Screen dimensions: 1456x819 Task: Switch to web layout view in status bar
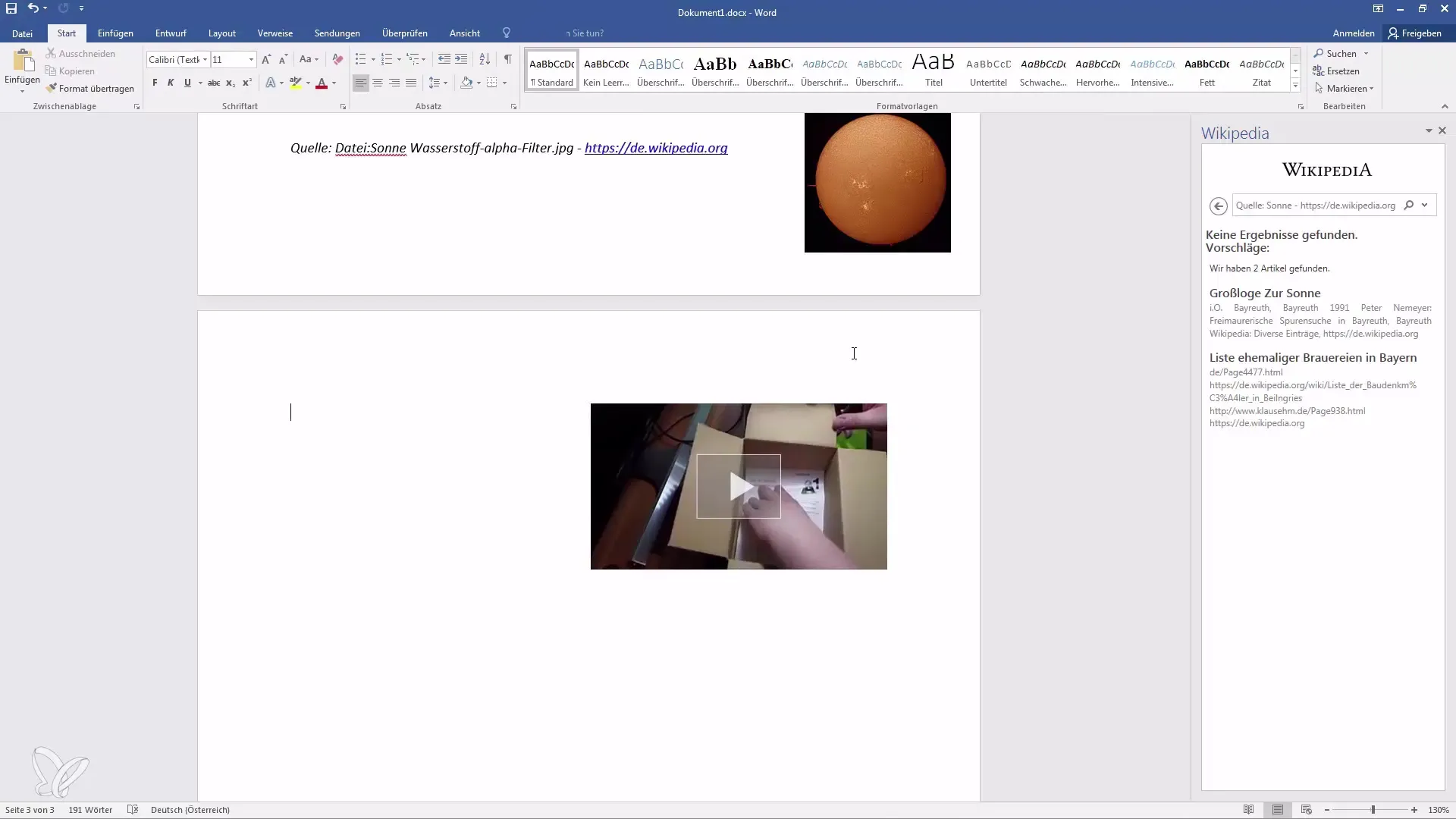1306,810
